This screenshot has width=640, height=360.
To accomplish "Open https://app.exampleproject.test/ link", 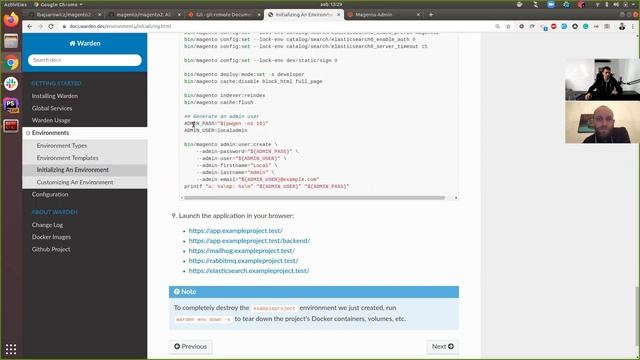I will pos(236,231).
